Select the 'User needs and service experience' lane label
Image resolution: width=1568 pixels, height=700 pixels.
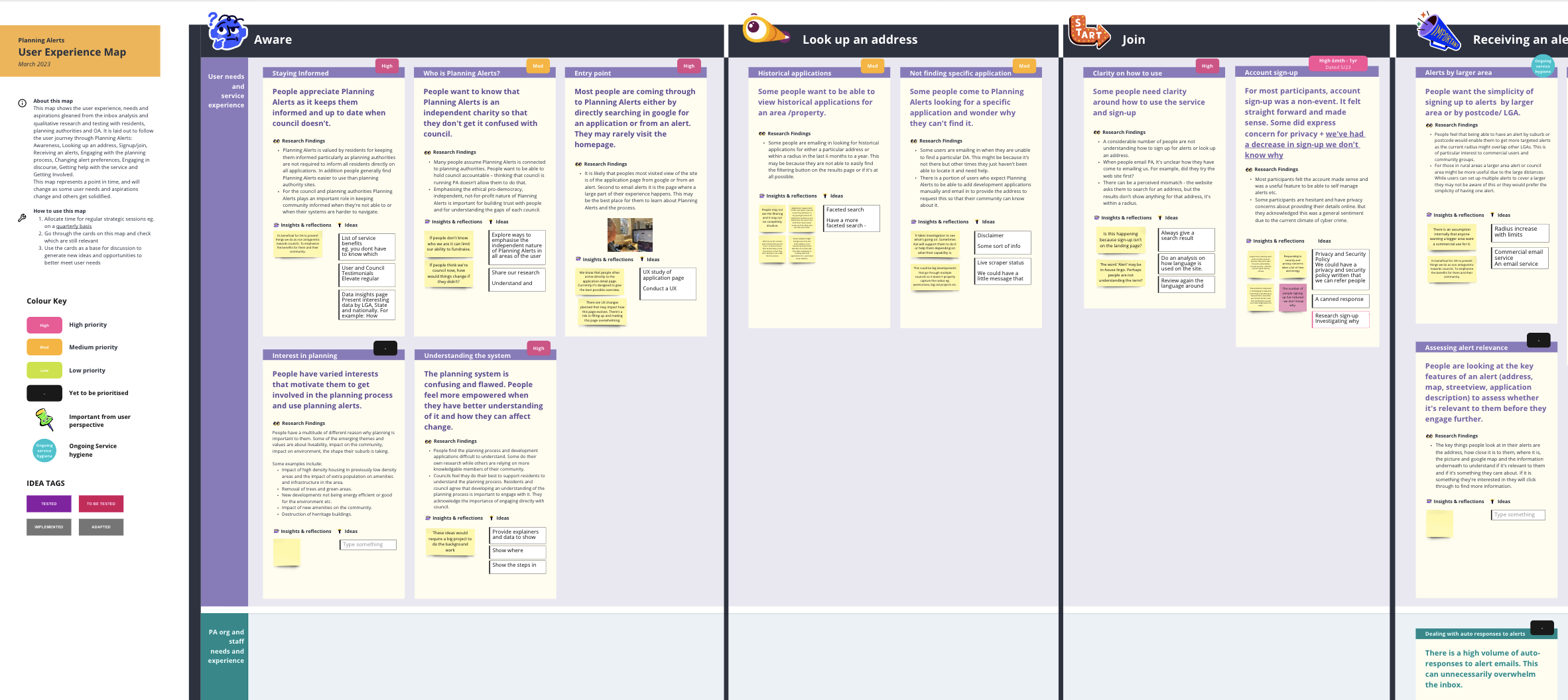(x=225, y=331)
